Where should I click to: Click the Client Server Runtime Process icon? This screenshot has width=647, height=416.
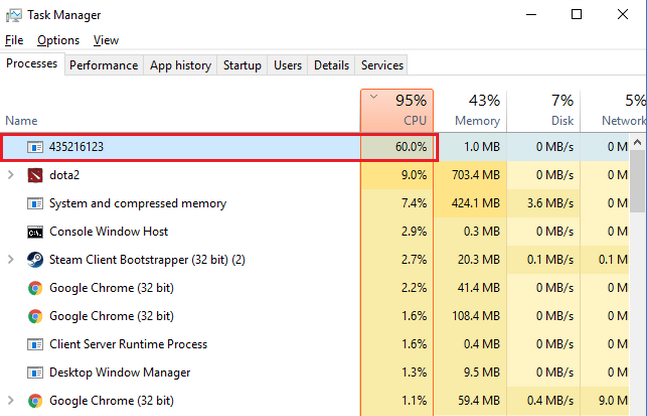pos(34,344)
